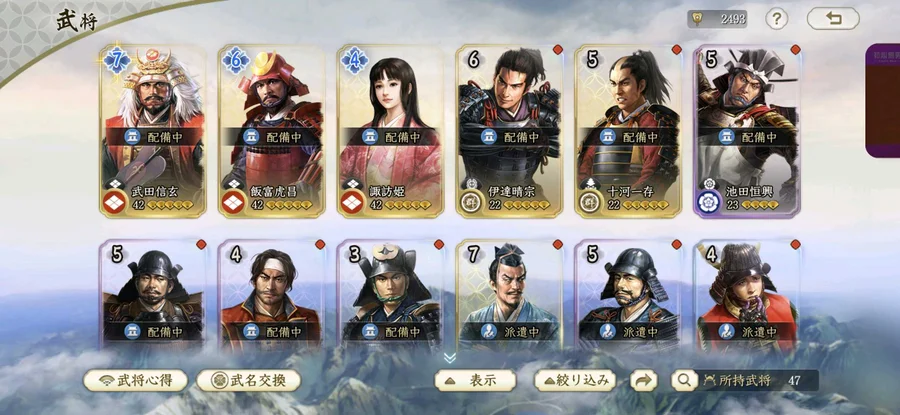The image size is (900, 415).
Task: Select the level 7 派遣中 officer card
Action: (509, 294)
